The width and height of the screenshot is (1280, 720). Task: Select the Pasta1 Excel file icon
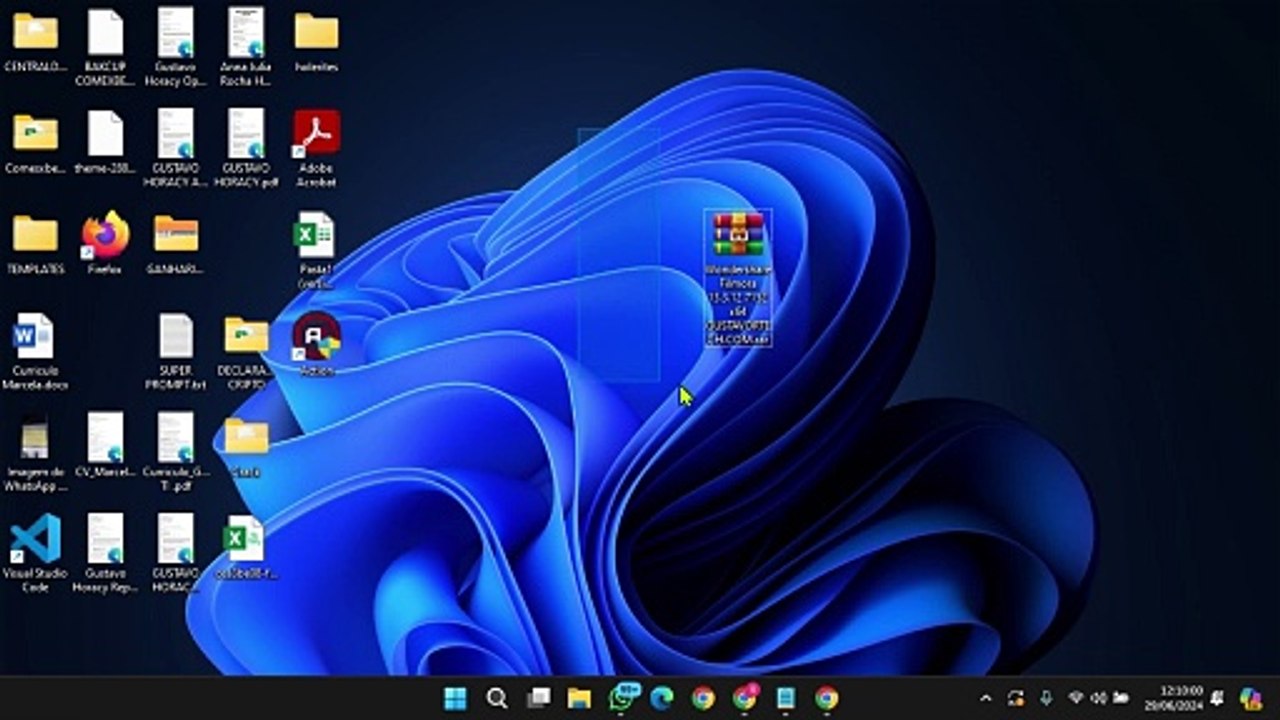click(x=315, y=236)
